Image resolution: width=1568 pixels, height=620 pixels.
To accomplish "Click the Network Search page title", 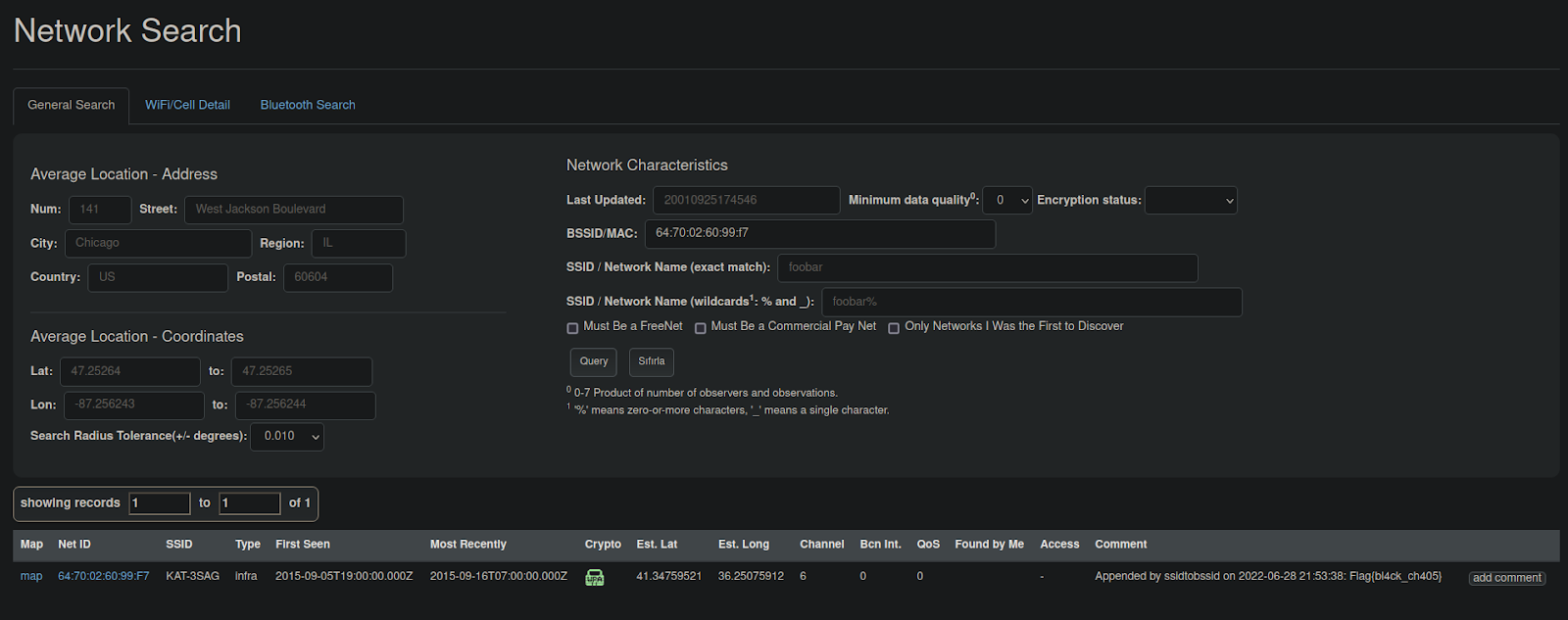I will coord(127,30).
